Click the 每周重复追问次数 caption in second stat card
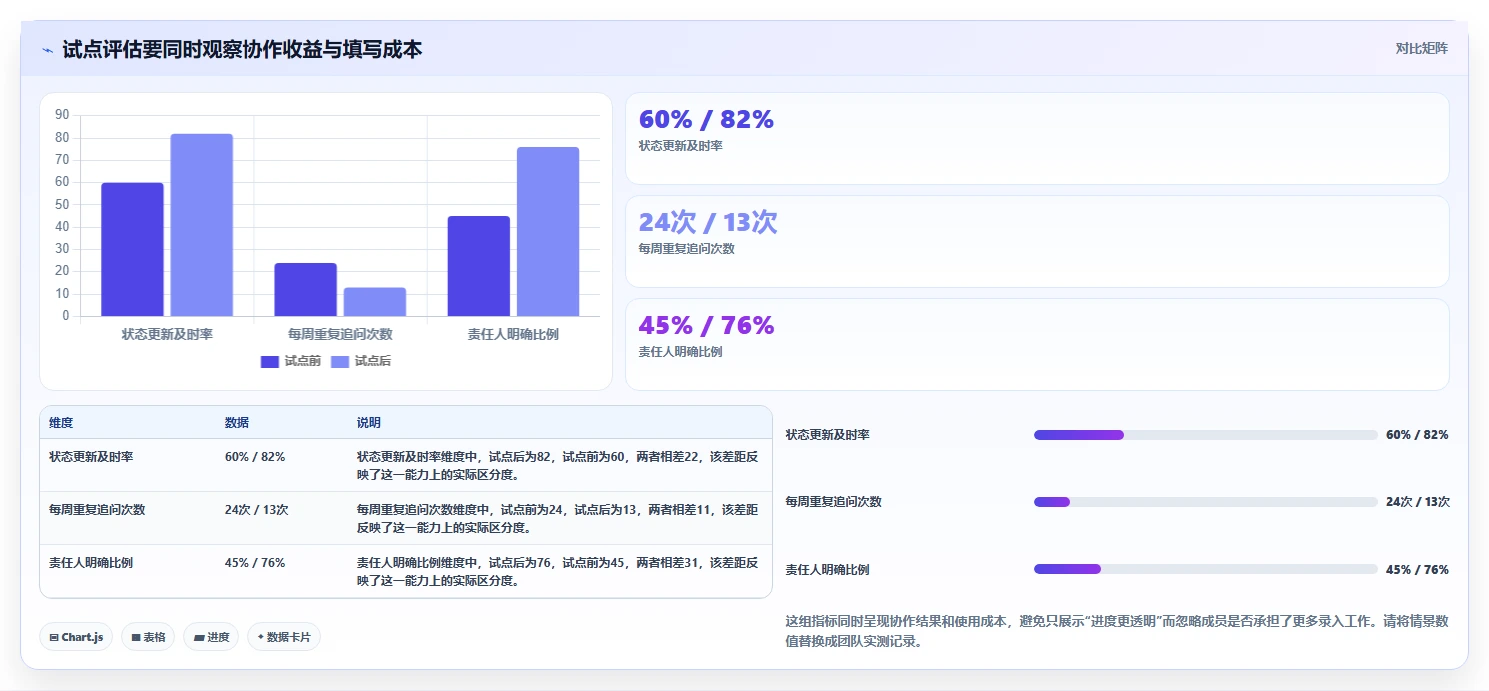Image resolution: width=1489 pixels, height=691 pixels. coord(687,249)
